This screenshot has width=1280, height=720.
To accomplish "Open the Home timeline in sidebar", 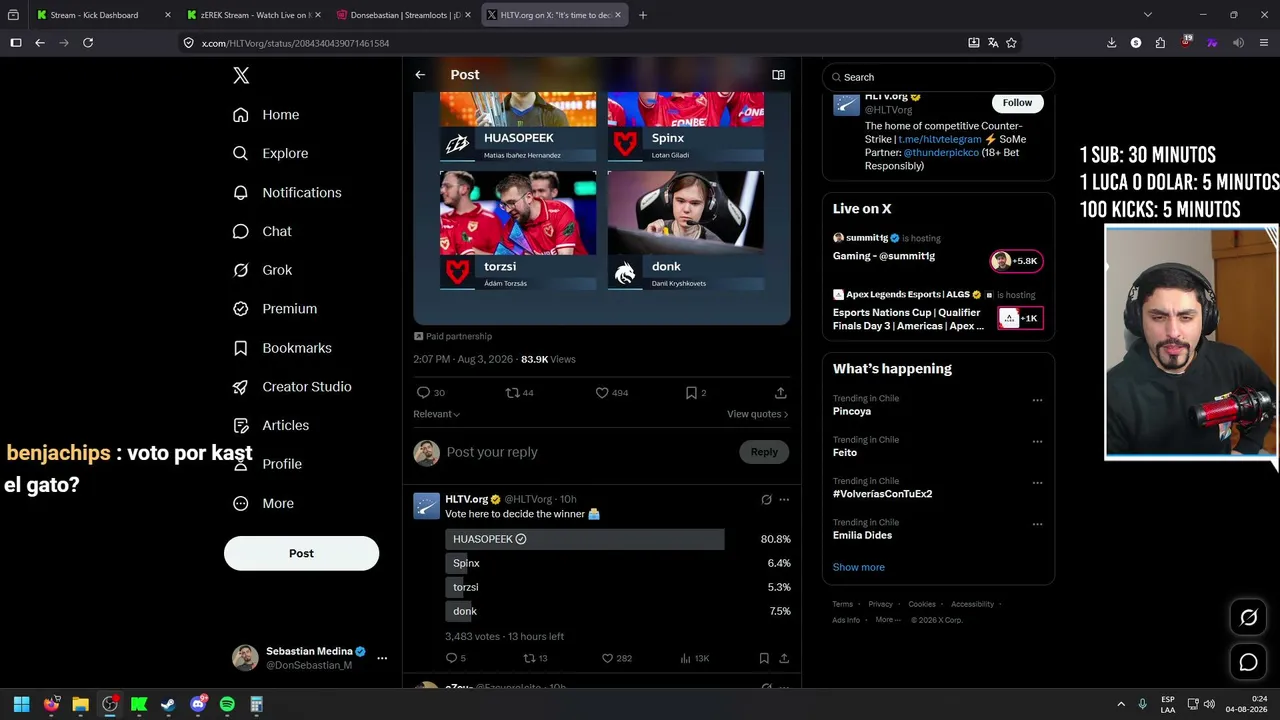I will (x=266, y=115).
